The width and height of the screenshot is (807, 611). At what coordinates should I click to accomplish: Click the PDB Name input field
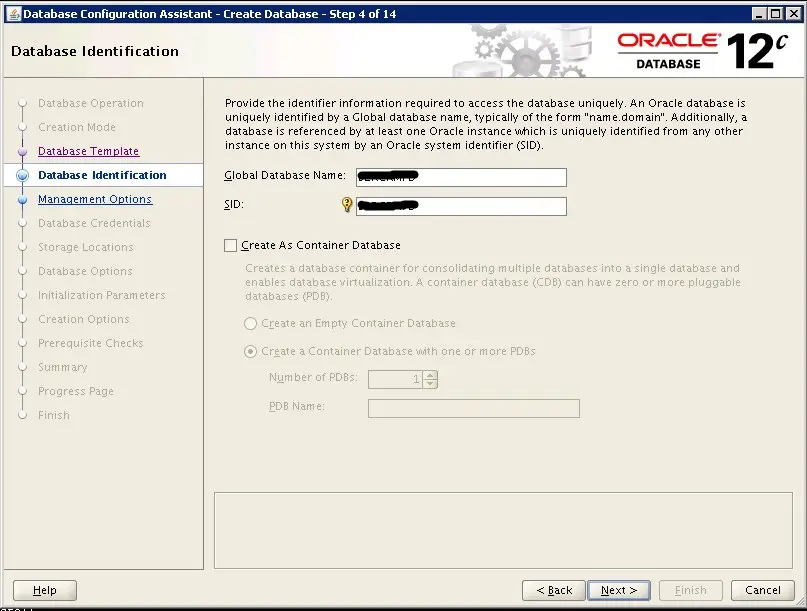pos(473,408)
